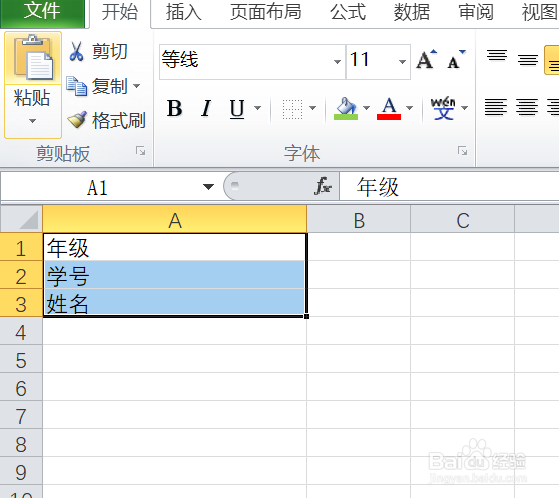This screenshot has height=498, width=559.
Task: Expand the Name Box dropdown
Action: click(208, 187)
